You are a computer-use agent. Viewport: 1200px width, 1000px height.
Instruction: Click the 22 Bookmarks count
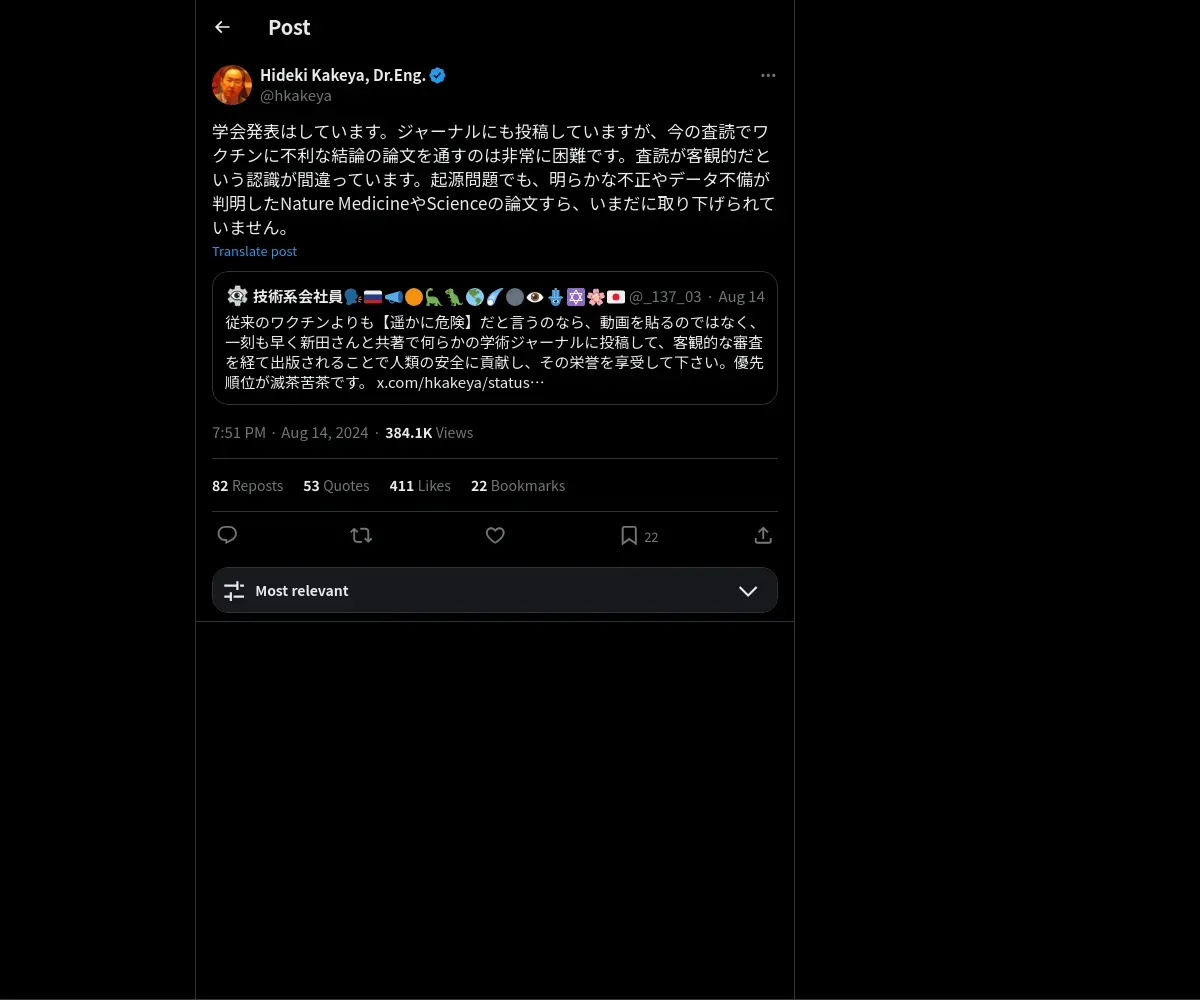tap(518, 485)
